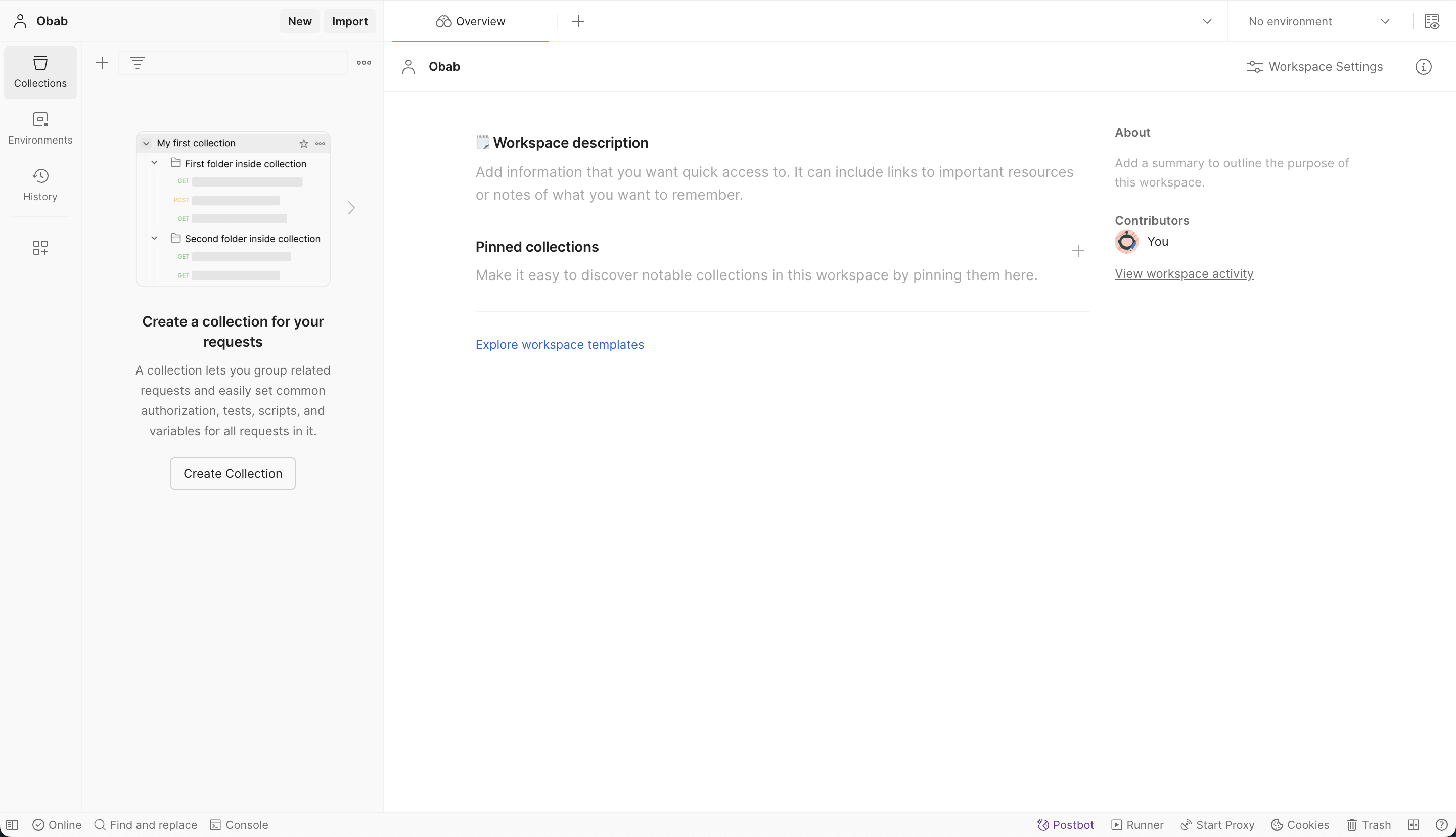Click the collections search input field
The image size is (1456, 837).
coord(233,63)
